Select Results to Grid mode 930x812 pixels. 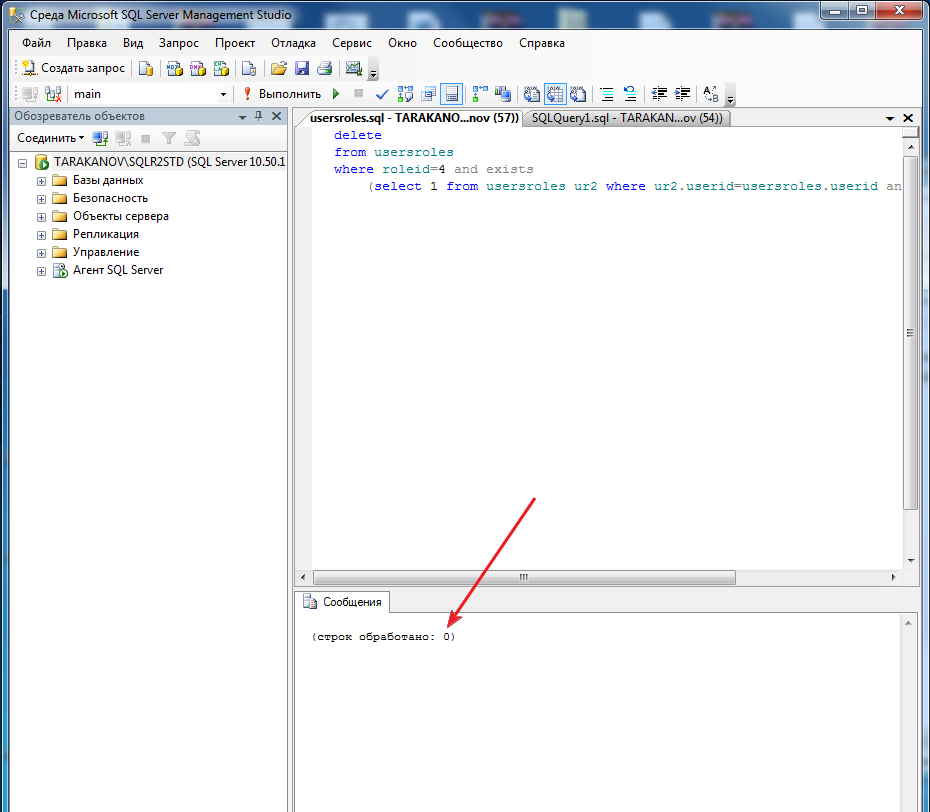click(x=555, y=94)
